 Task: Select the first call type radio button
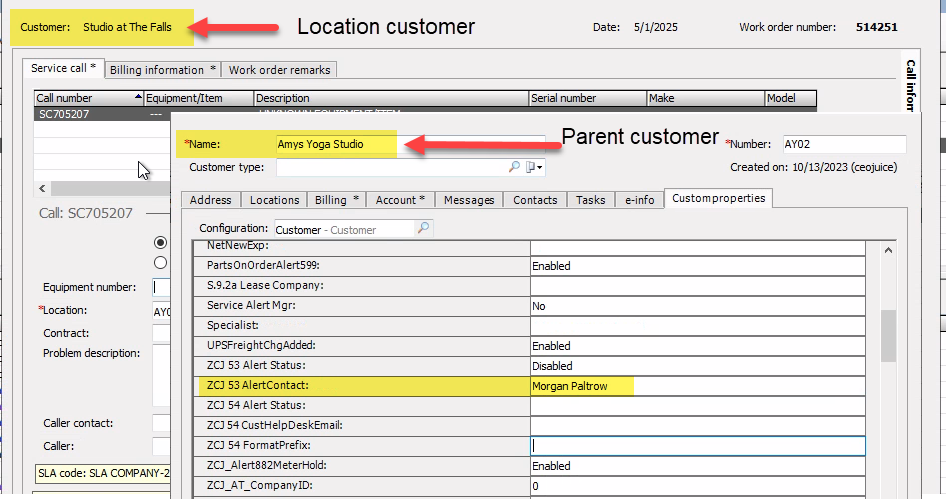160,242
